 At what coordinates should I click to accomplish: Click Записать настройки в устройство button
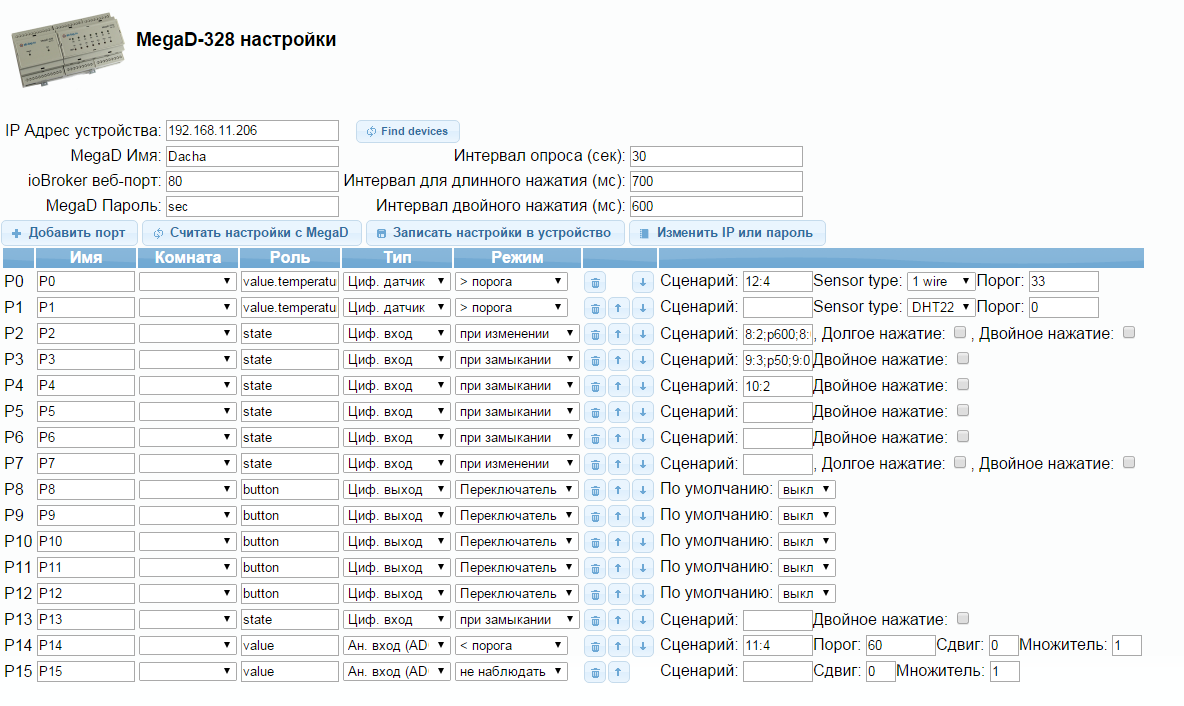tap(495, 233)
